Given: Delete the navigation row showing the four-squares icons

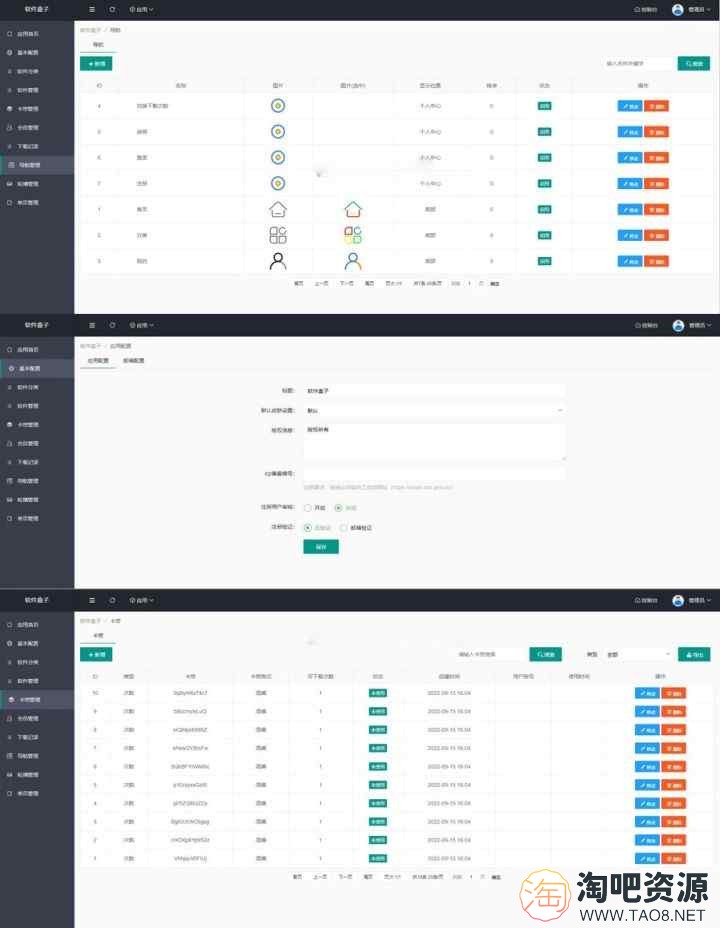Looking at the screenshot, I should (656, 236).
